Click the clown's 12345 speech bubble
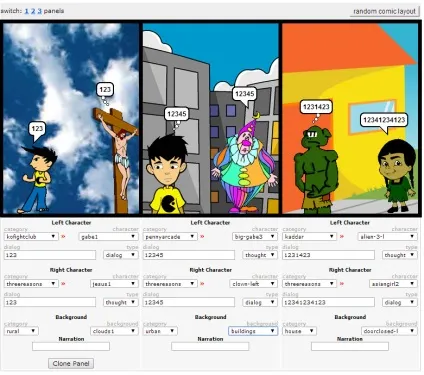 pyautogui.click(x=245, y=96)
